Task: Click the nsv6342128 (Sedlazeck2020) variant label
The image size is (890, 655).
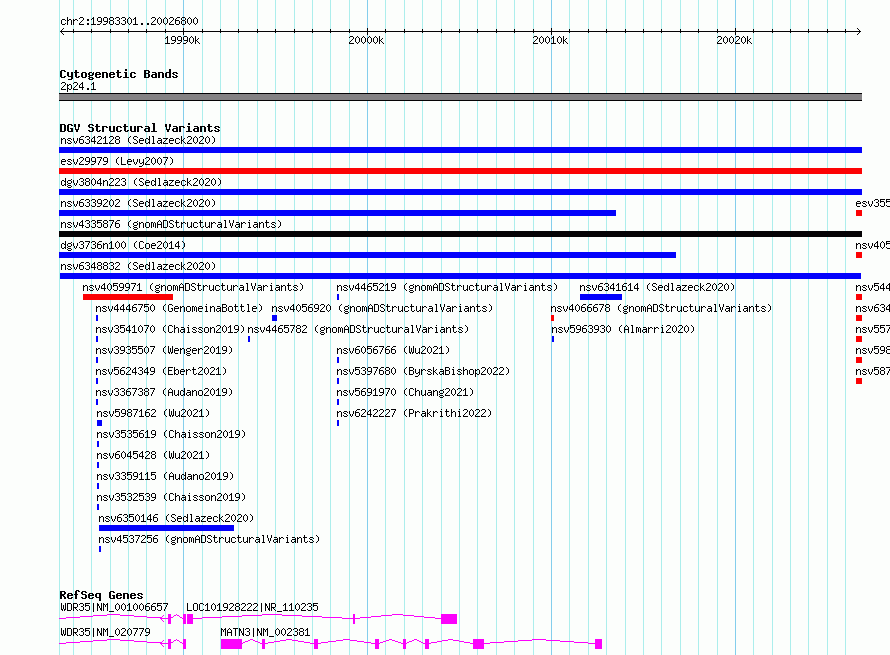Action: (138, 140)
